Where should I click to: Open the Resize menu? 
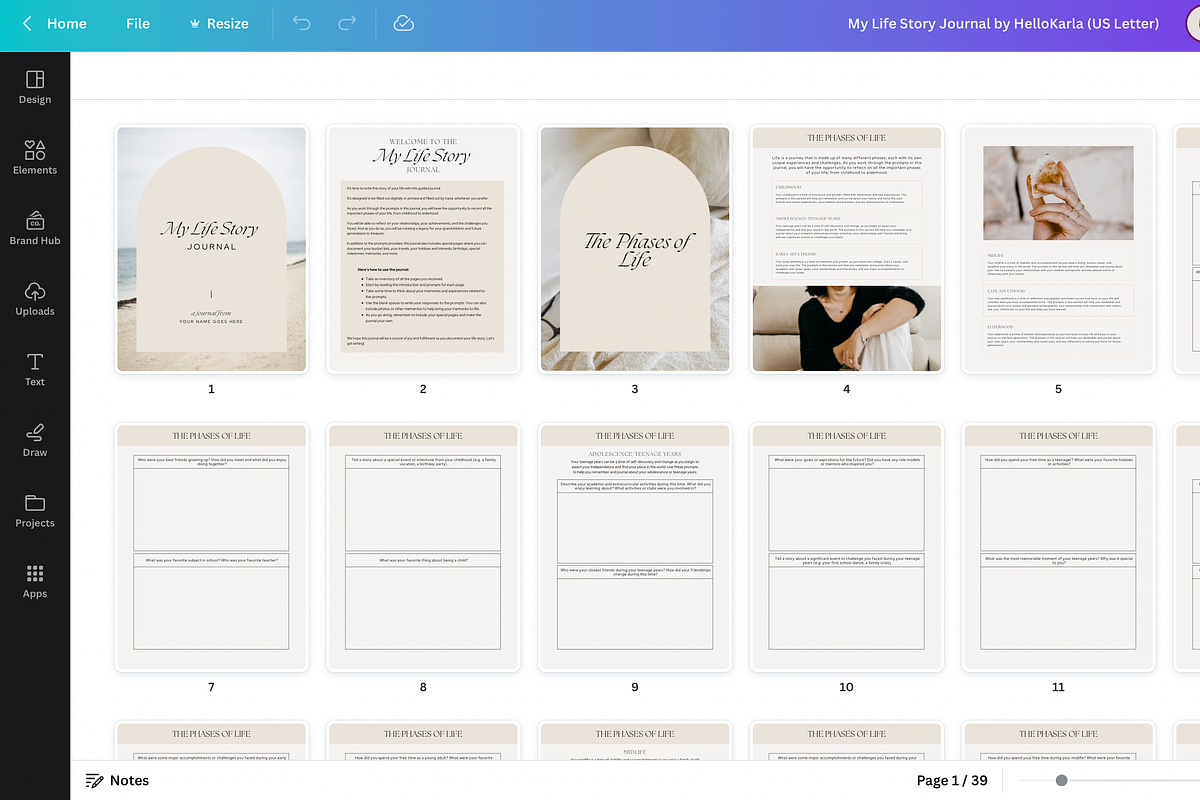(x=218, y=23)
